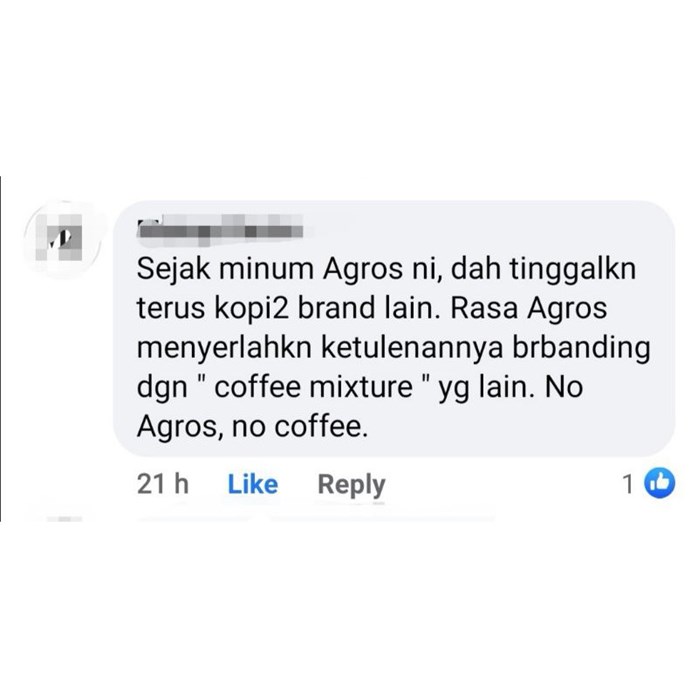Click the word "dgn" in fourth line
This screenshot has width=698, height=698.
162,388
